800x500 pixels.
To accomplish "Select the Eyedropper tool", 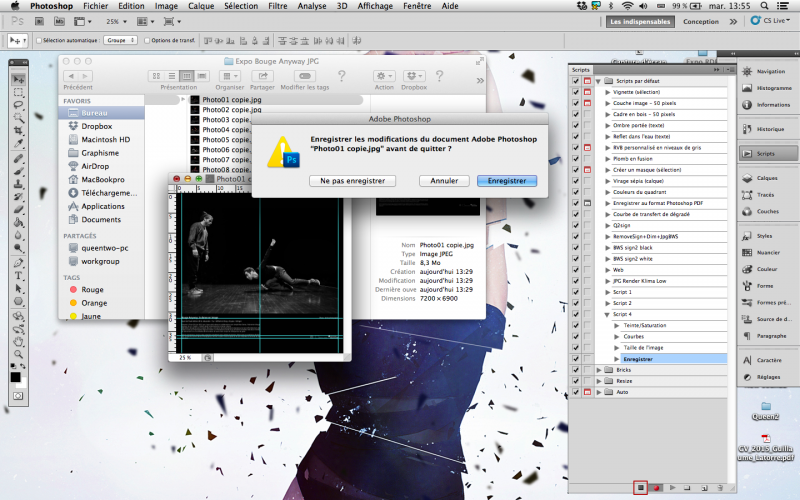I will (18, 143).
